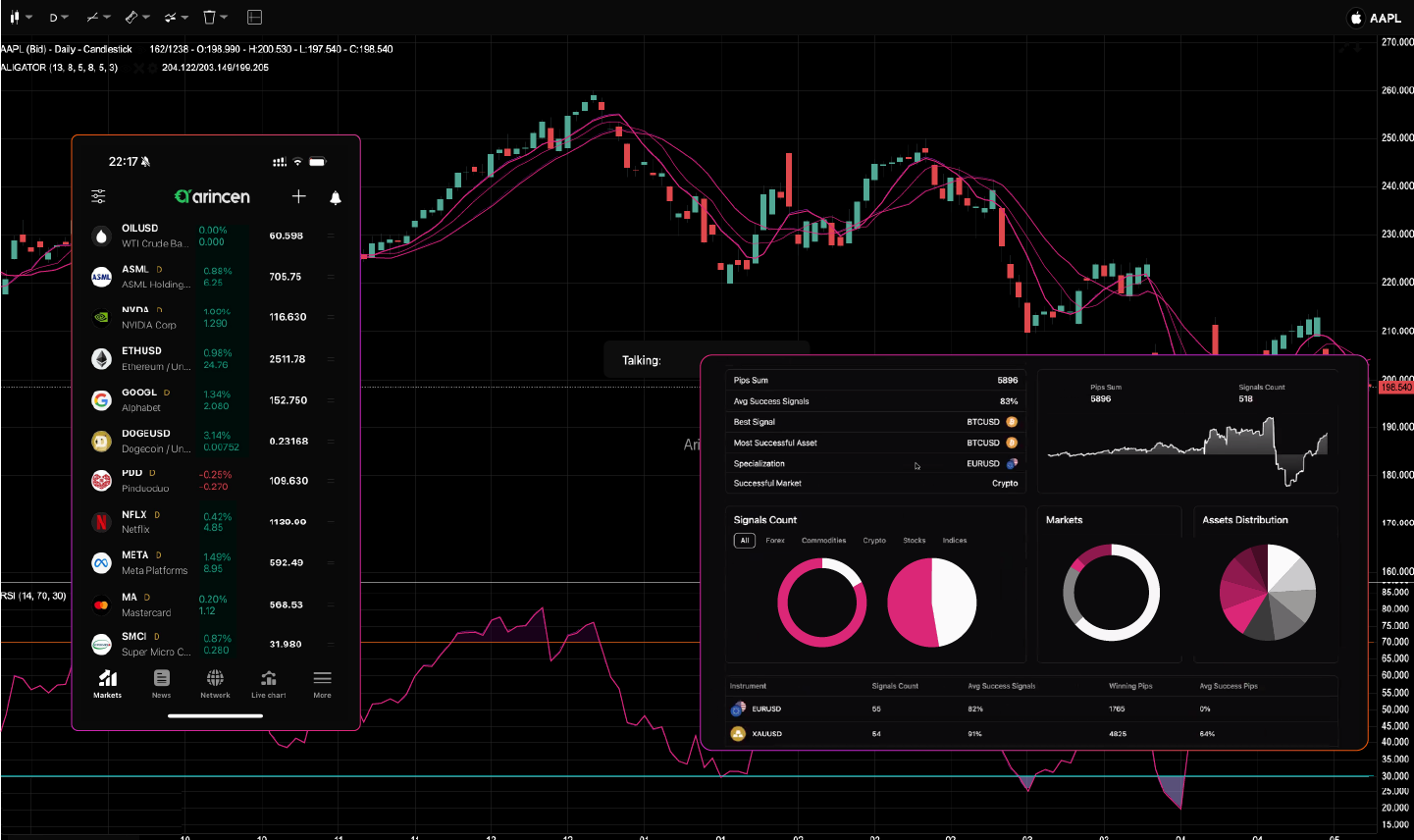This screenshot has width=1414, height=840.
Task: Filter signals count by Indices
Action: [x=955, y=541]
